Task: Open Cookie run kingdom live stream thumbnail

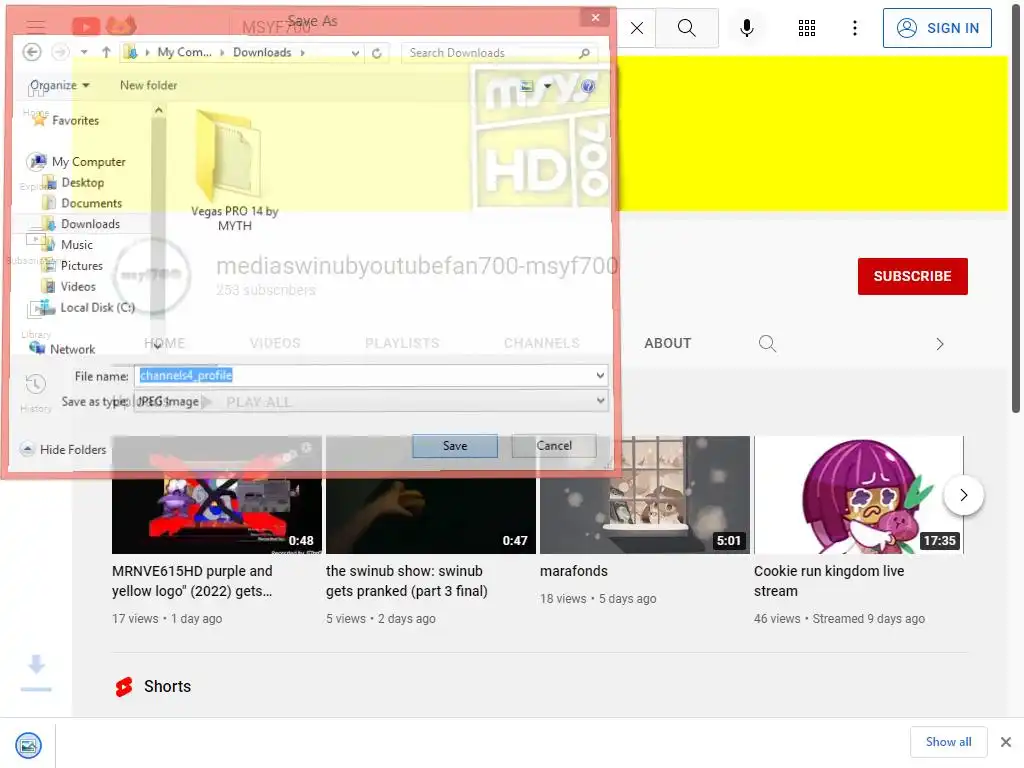Action: pos(858,495)
